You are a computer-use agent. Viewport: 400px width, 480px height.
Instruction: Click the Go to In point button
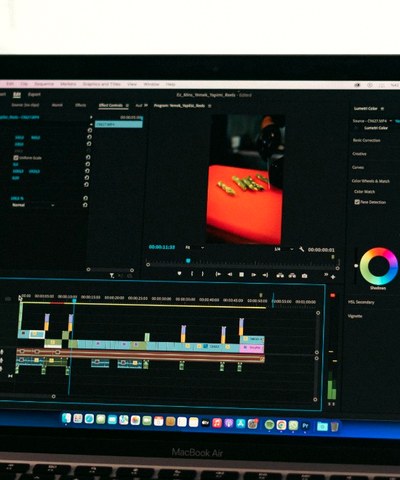click(x=218, y=274)
